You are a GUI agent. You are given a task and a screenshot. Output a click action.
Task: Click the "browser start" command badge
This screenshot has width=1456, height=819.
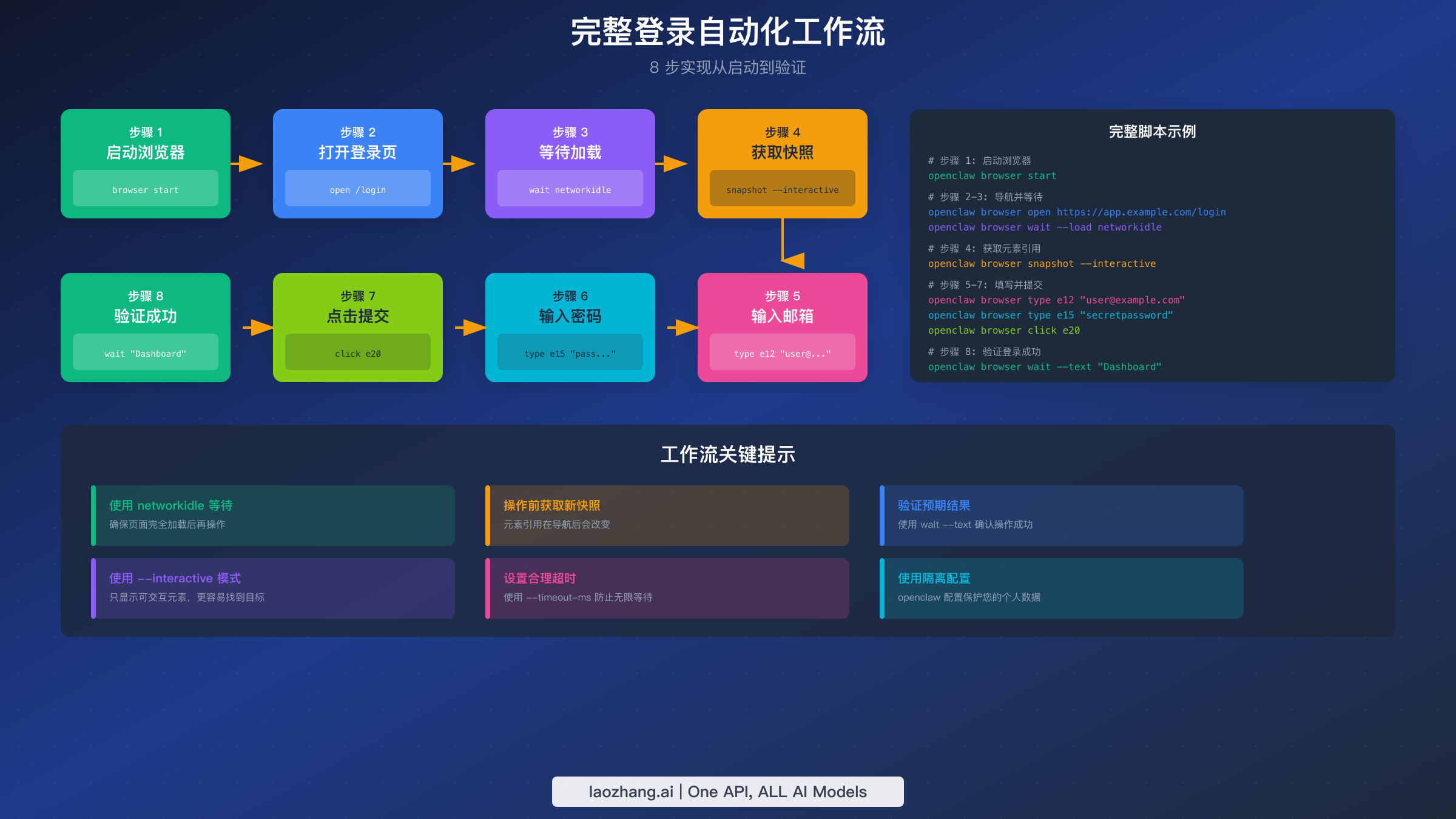(x=146, y=189)
